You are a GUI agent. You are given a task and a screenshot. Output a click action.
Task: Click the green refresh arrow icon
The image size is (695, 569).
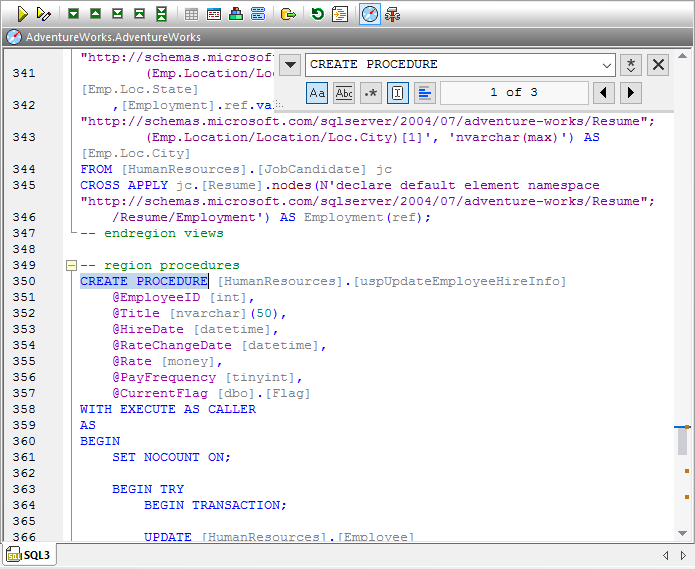317,14
